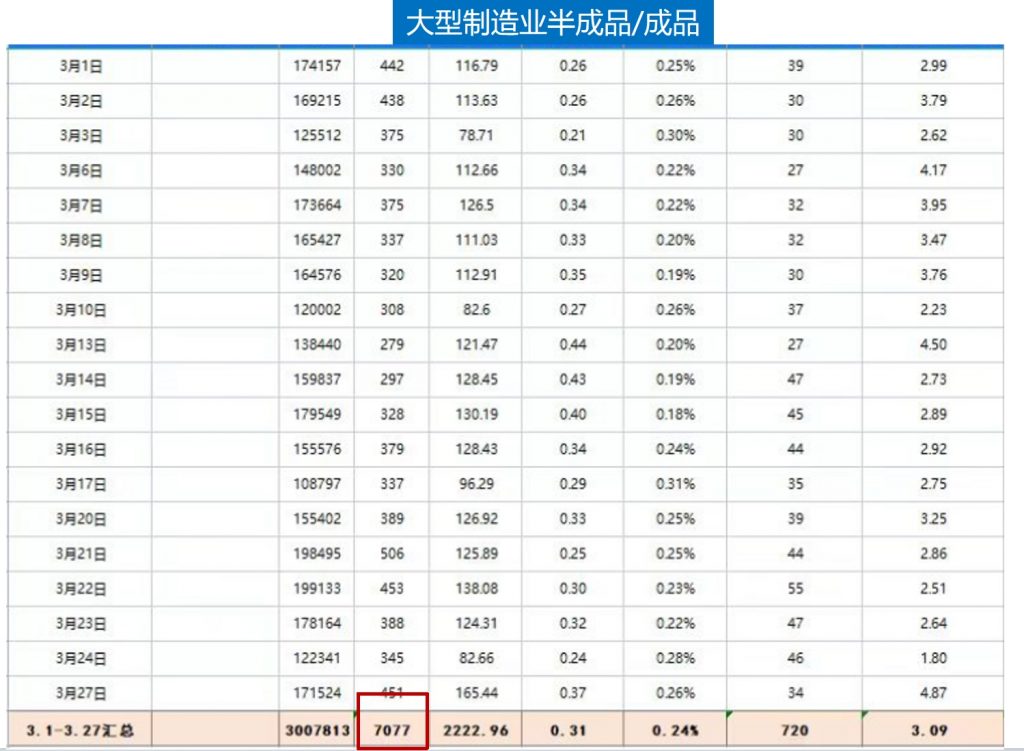Screen dimensions: 1024x751
Task: Click the value 138.08 in 3月22日 row
Action: (477, 588)
